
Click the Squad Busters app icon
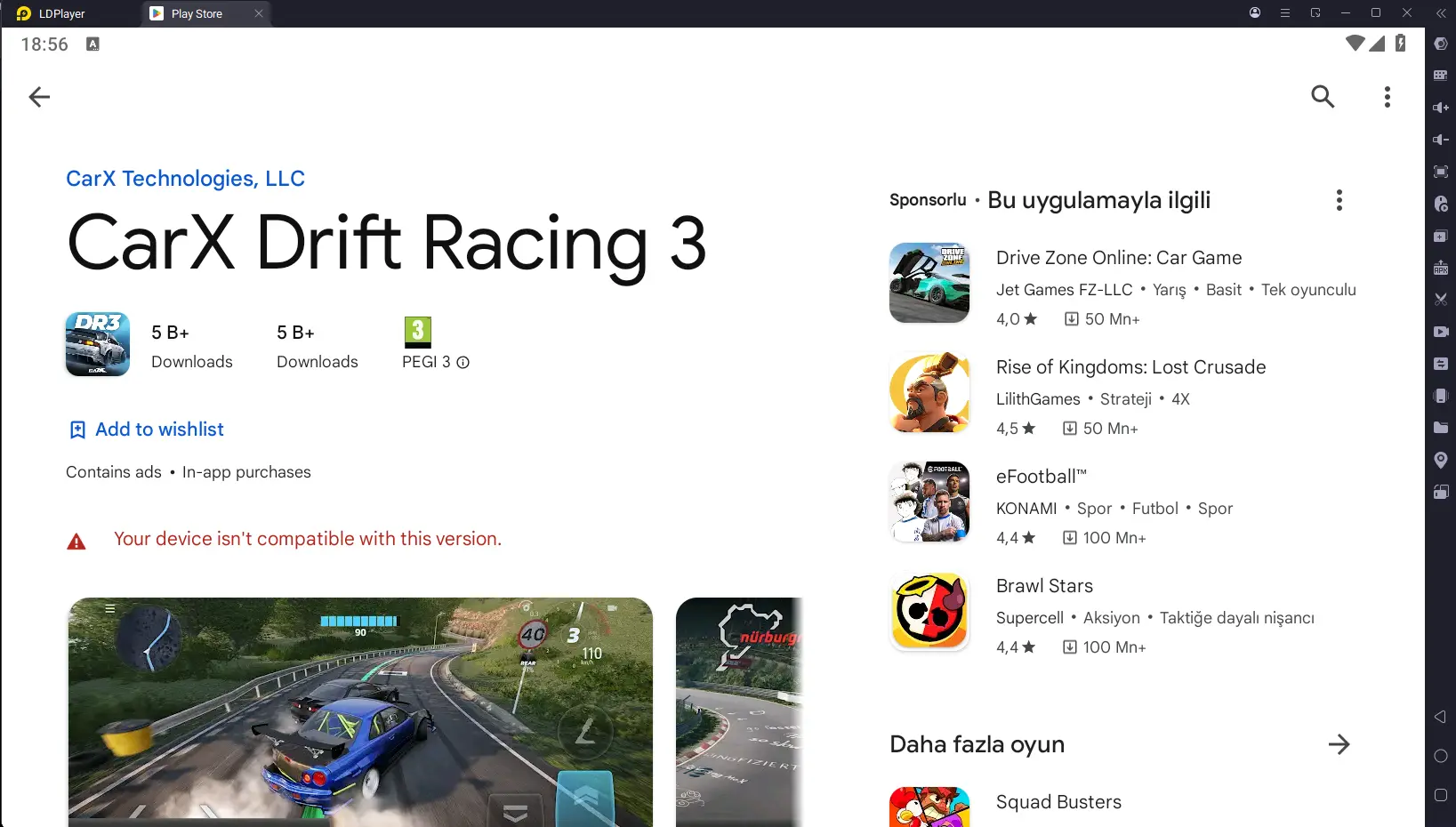pos(929,807)
